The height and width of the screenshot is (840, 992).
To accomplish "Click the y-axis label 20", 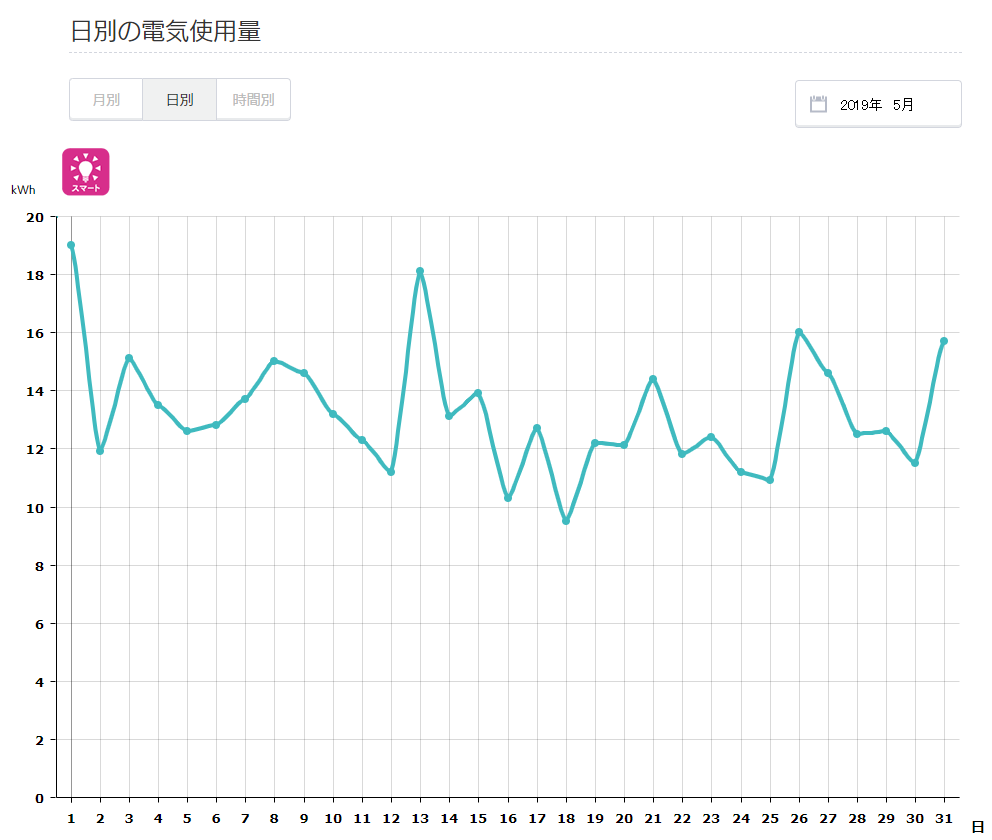I will point(35,218).
